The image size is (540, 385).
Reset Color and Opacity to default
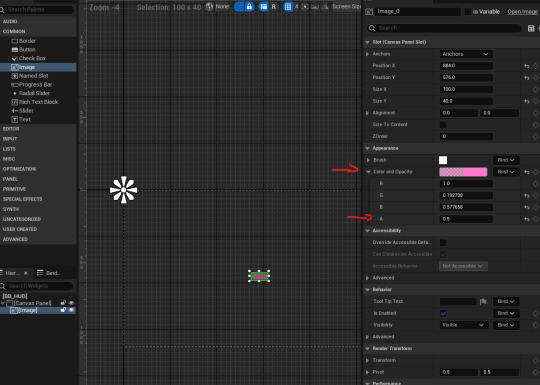[527, 172]
